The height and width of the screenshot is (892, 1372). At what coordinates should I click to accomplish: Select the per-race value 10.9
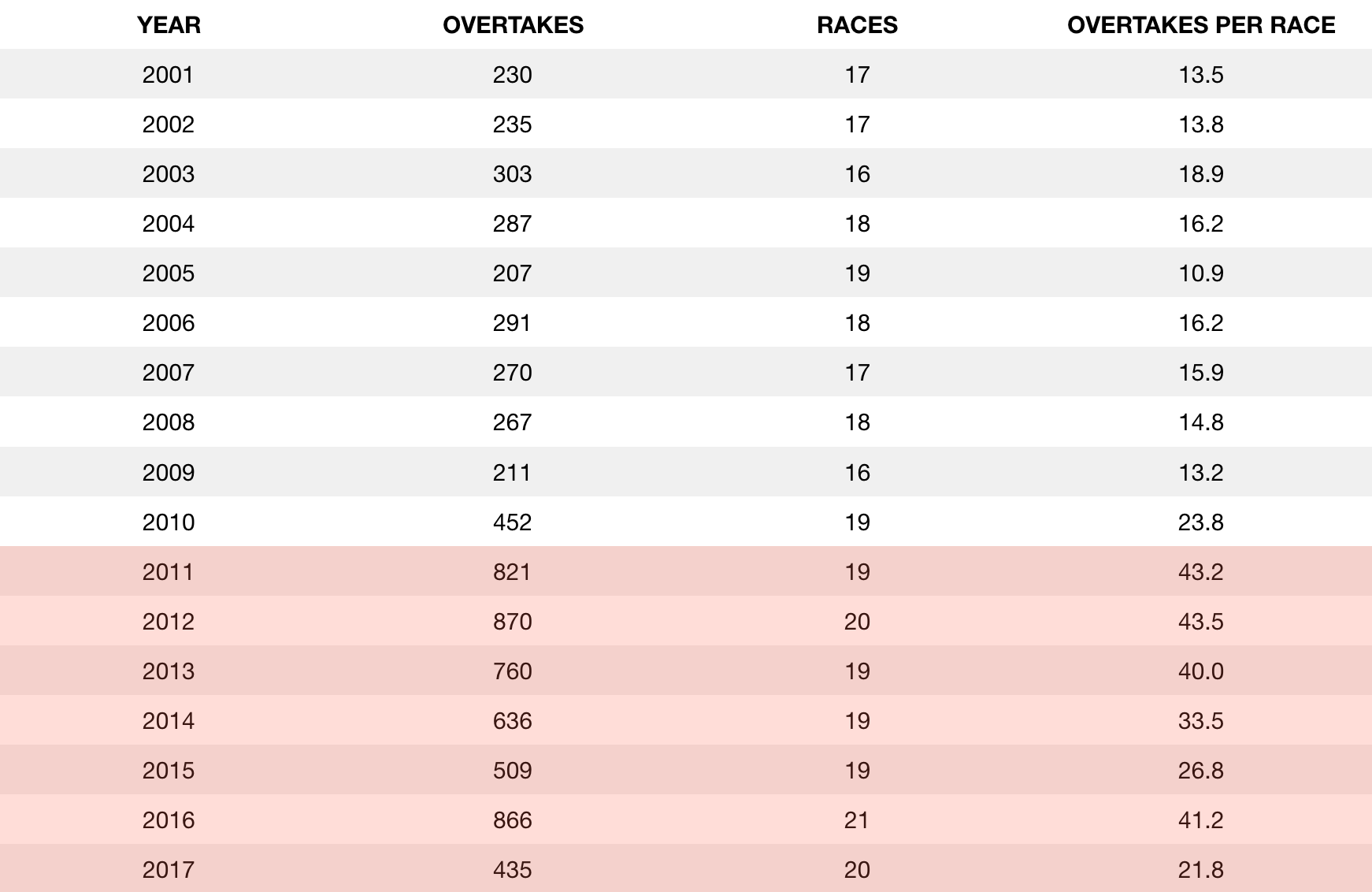[1200, 273]
